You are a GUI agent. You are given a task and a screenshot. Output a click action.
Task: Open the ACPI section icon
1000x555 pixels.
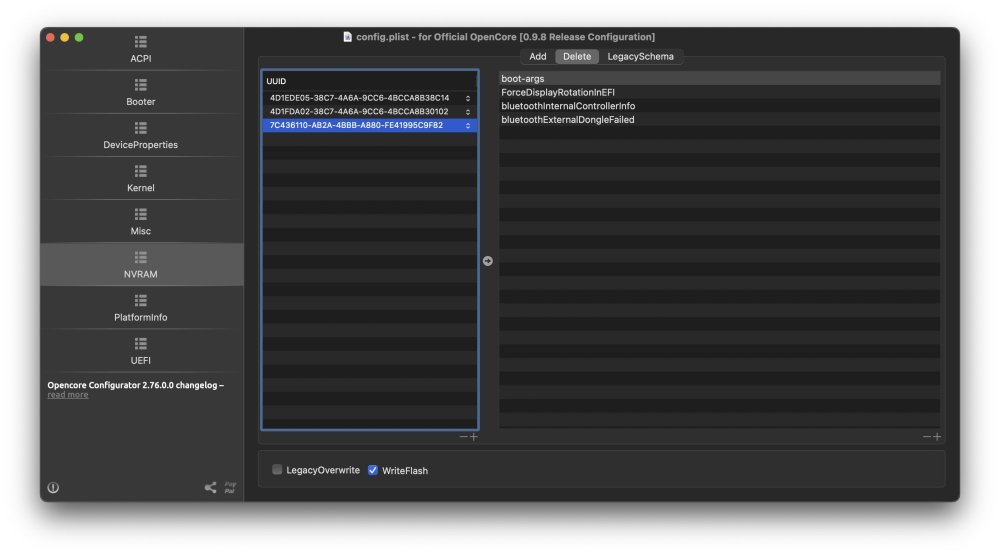click(140, 42)
